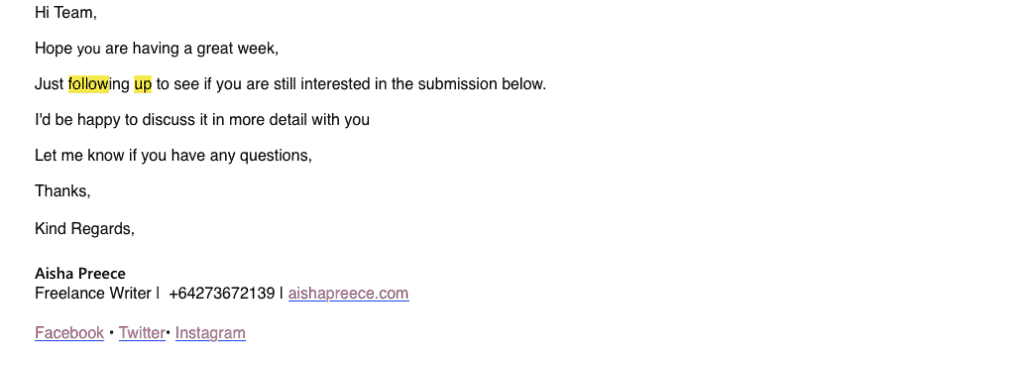Click the yellow highlighted word "up"
The image size is (1030, 365).
tap(143, 85)
